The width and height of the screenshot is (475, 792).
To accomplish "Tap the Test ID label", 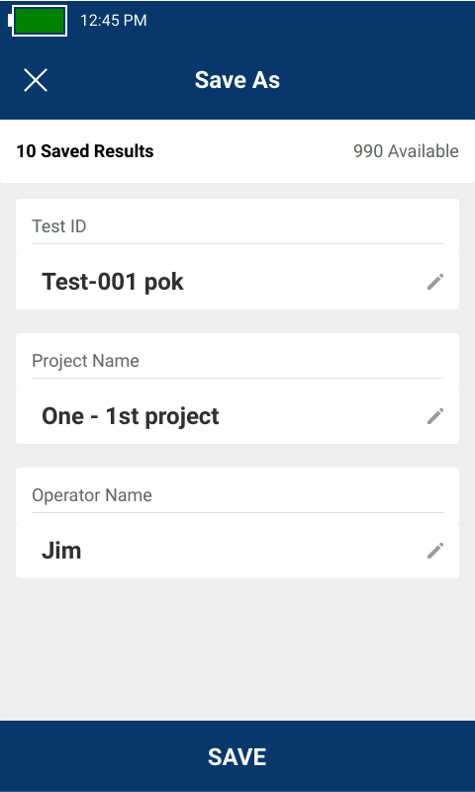I will [x=59, y=226].
